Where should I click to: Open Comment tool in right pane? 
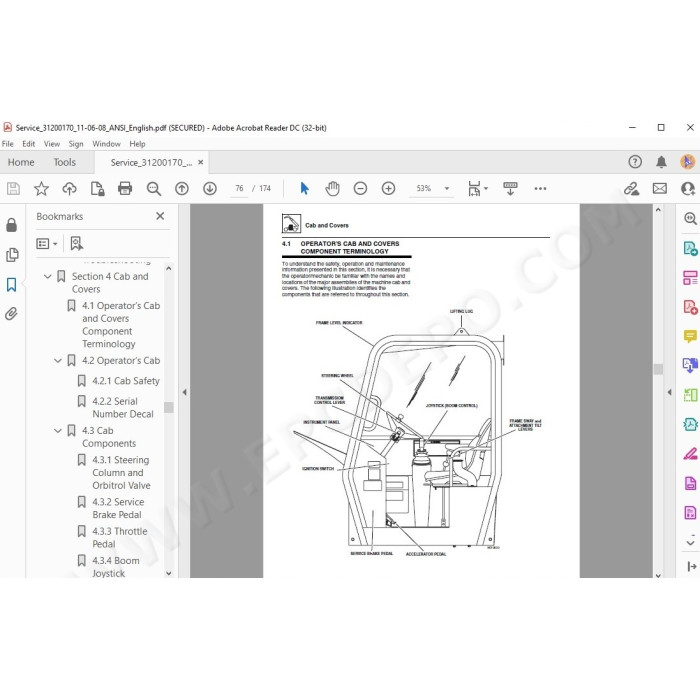[x=690, y=336]
